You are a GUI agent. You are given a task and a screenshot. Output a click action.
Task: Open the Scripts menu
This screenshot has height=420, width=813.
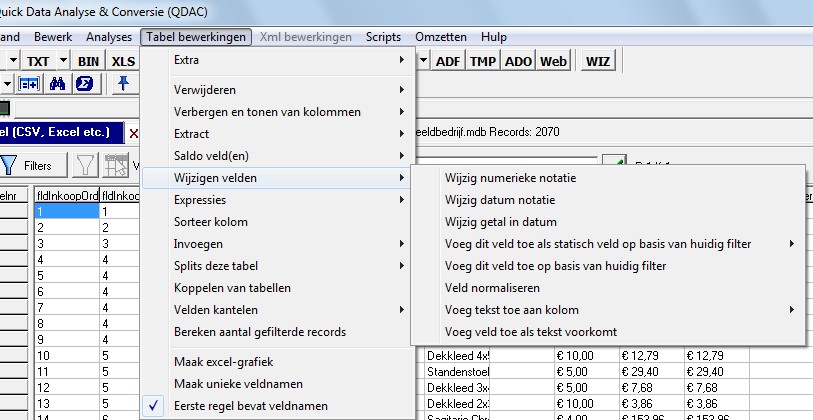coord(383,37)
